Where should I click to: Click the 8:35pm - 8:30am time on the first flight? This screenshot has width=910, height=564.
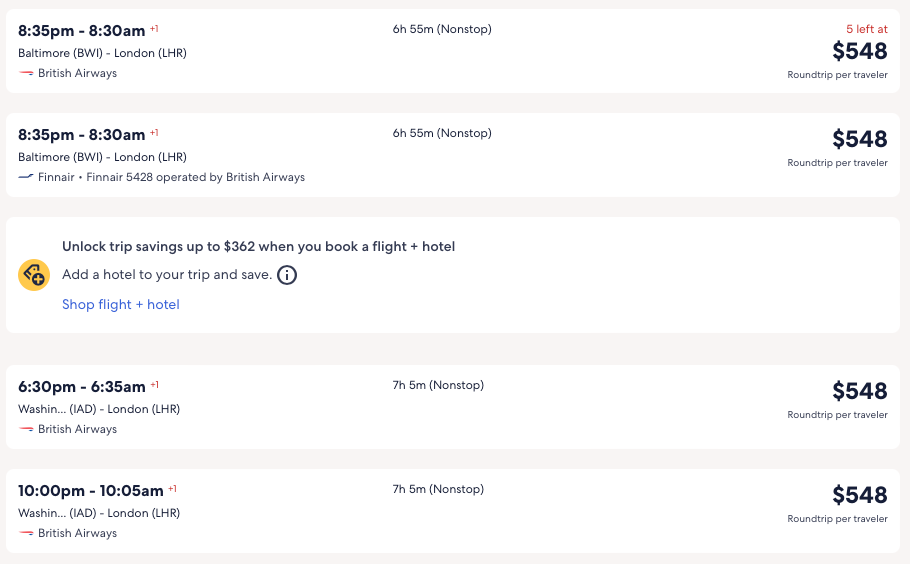[82, 30]
